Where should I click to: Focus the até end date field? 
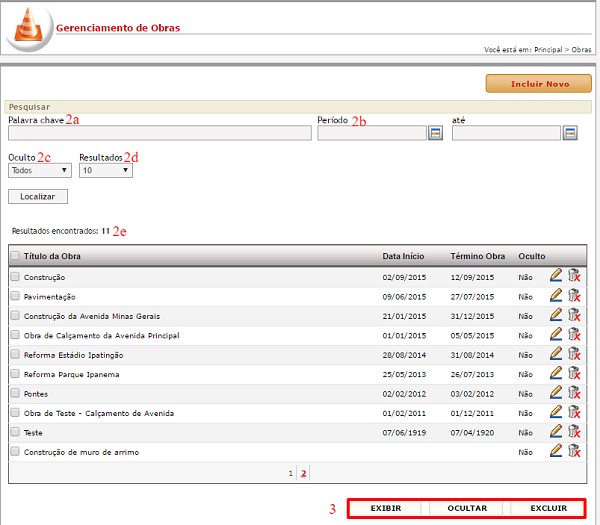(x=506, y=133)
